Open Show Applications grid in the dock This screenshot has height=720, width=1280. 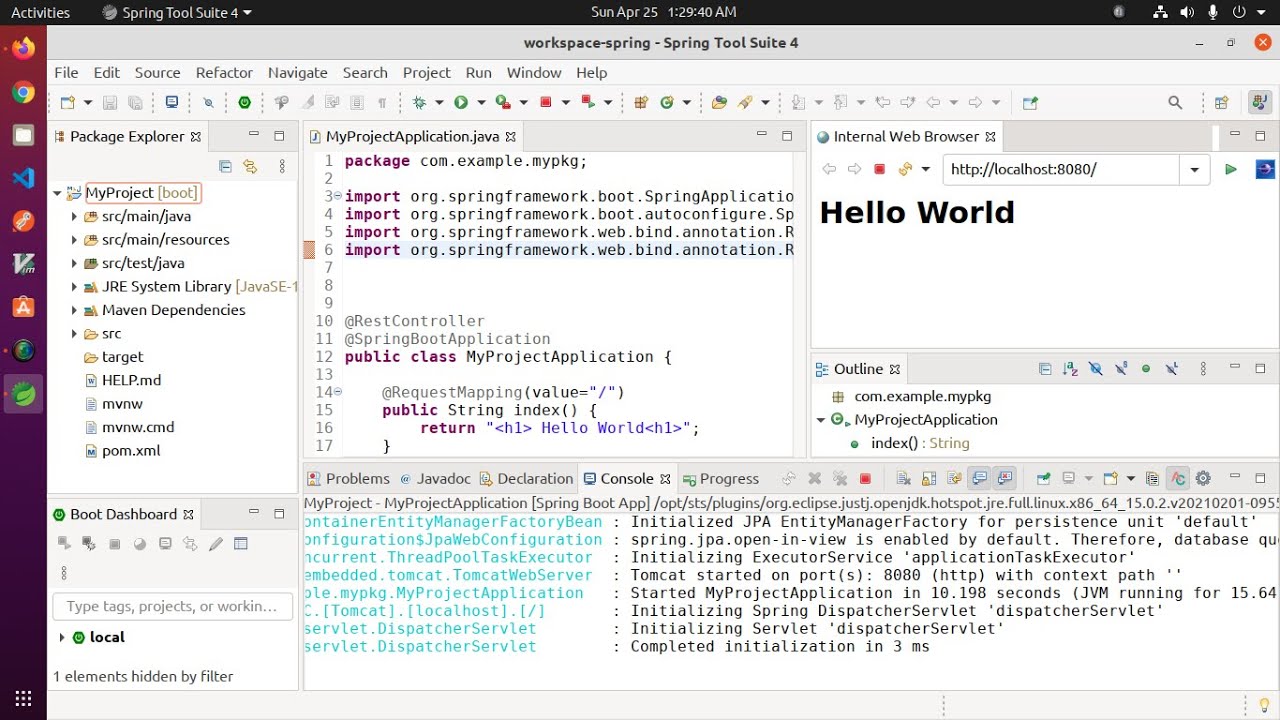click(x=23, y=699)
